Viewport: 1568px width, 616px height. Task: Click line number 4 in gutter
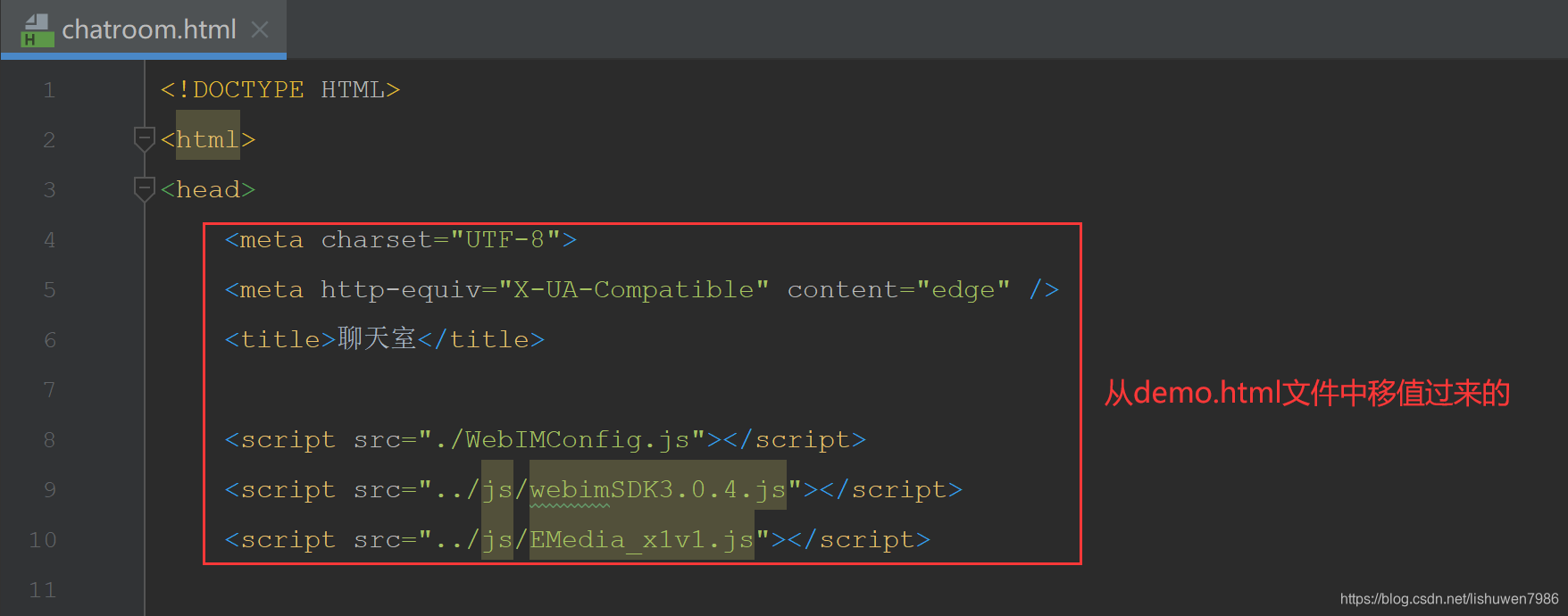tap(49, 240)
